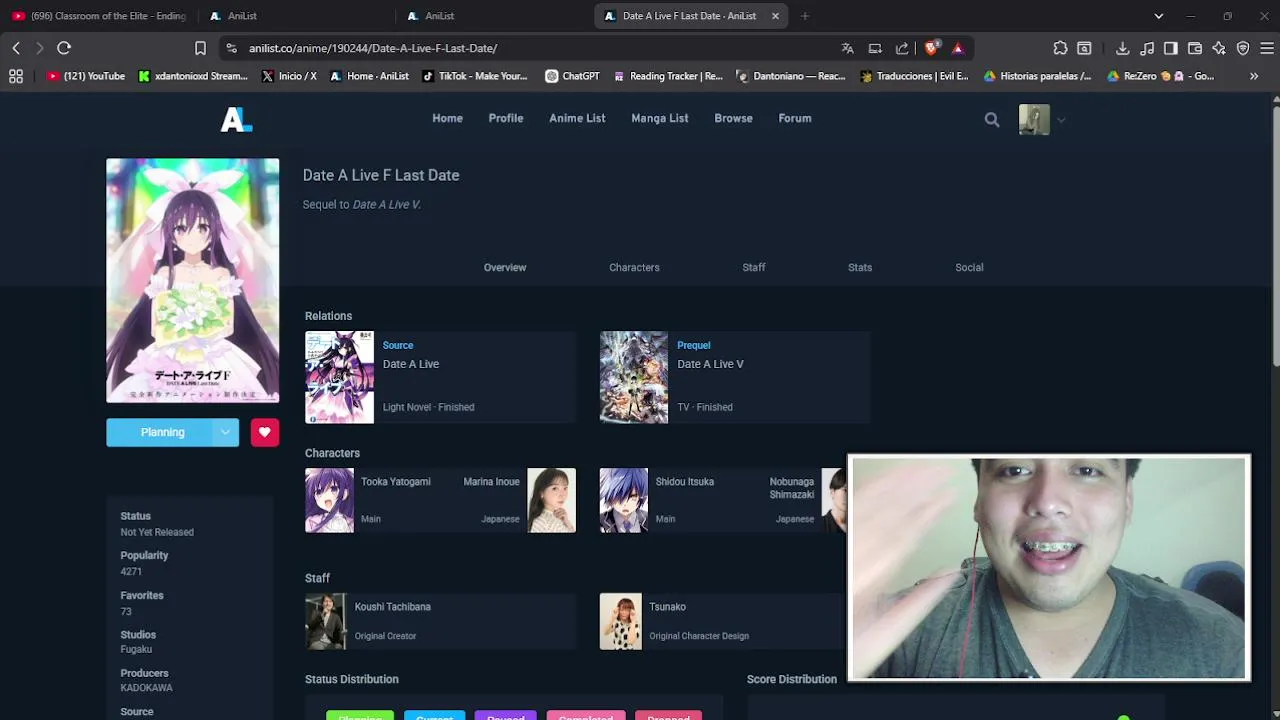
Task: Open Koushi Tachibana staff page
Action: pyautogui.click(x=392, y=607)
